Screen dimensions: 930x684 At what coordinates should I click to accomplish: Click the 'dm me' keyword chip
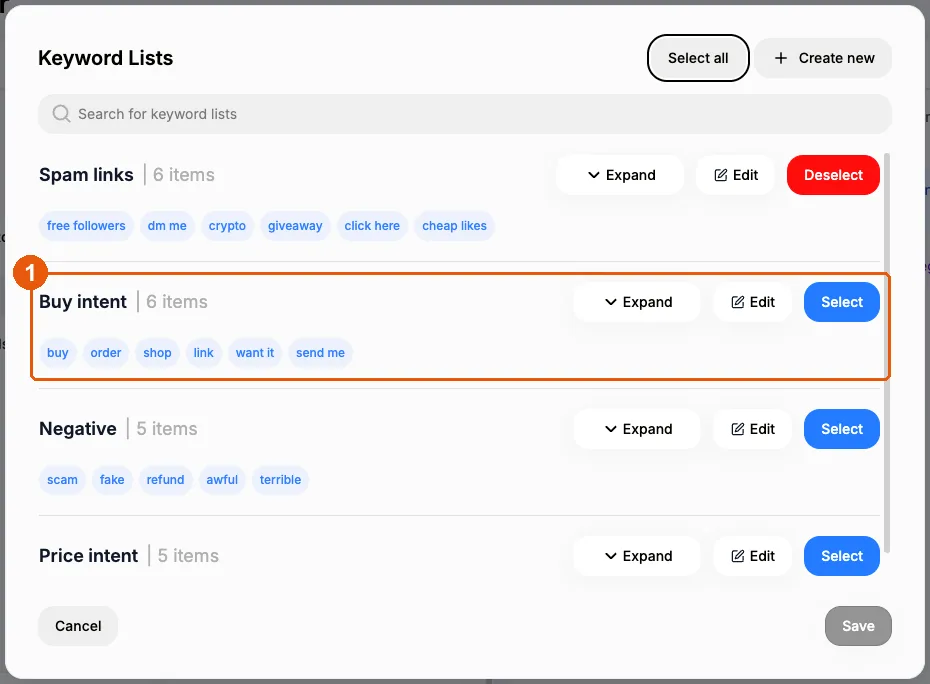pos(167,226)
